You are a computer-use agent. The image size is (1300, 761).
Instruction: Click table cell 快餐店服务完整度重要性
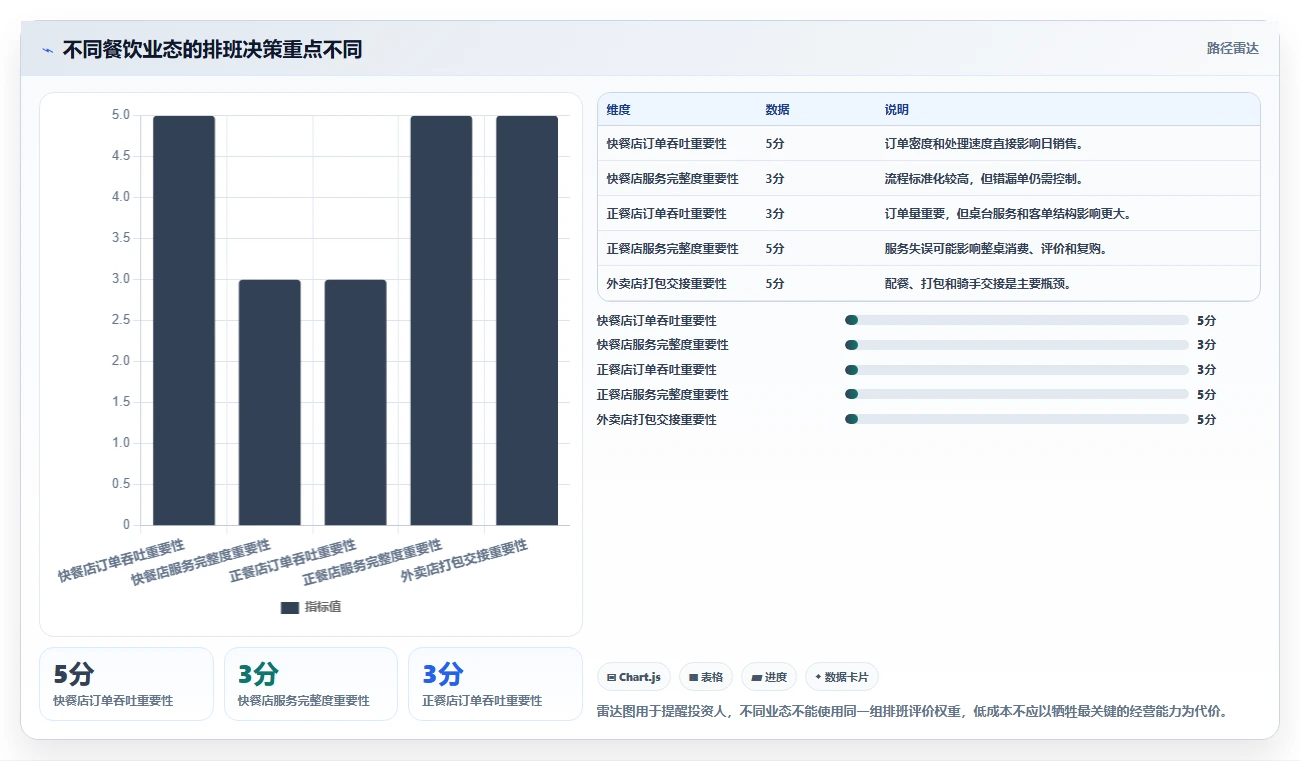coord(673,179)
